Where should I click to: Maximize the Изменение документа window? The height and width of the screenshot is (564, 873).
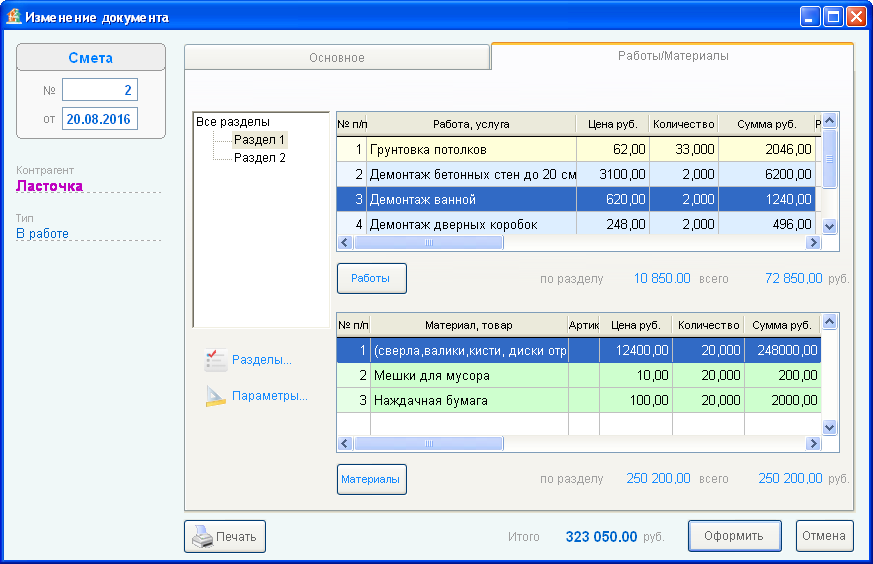click(833, 17)
